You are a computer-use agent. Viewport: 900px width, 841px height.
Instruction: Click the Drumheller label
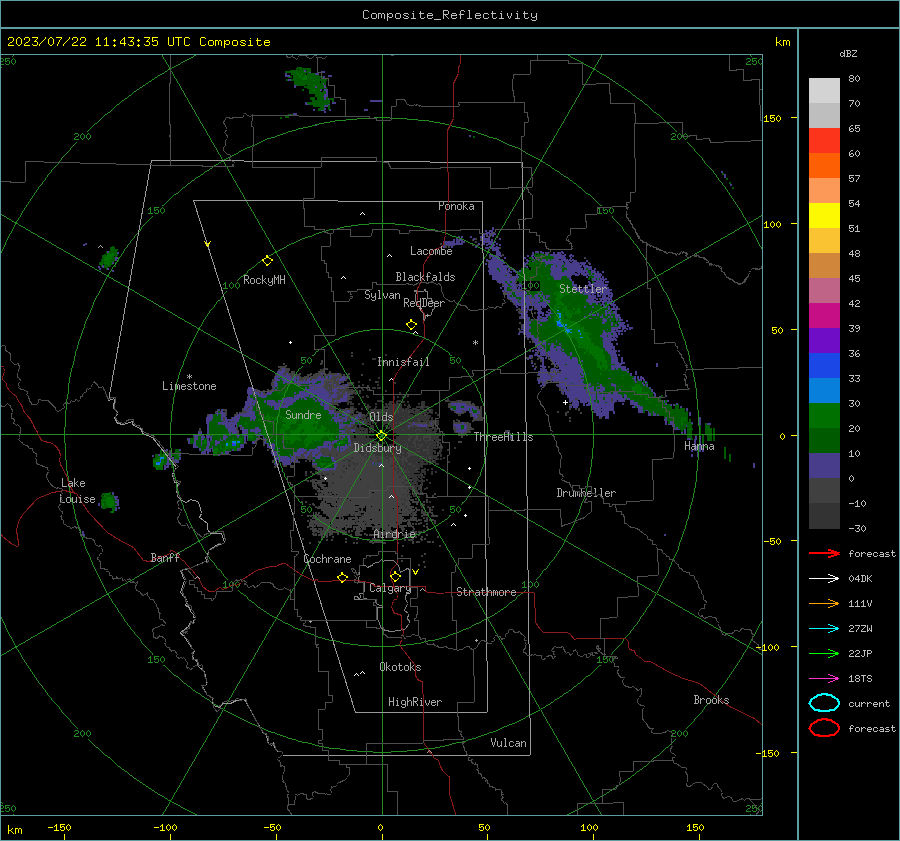coord(586,493)
